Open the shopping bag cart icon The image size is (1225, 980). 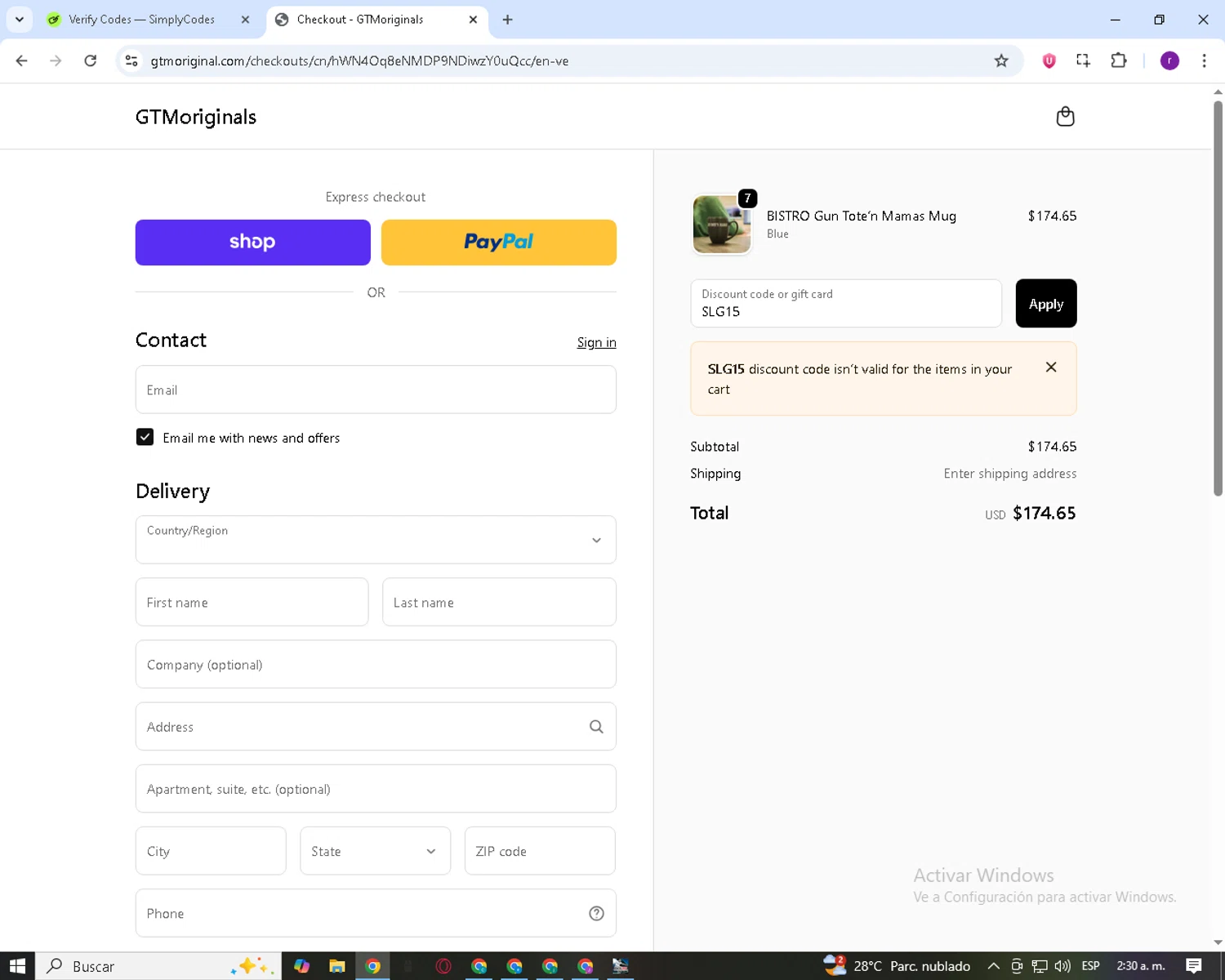[x=1065, y=117]
